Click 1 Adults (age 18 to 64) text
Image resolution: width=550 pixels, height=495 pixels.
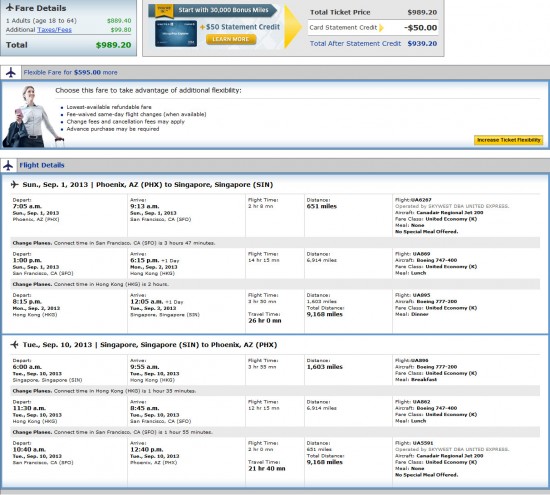click(x=41, y=21)
